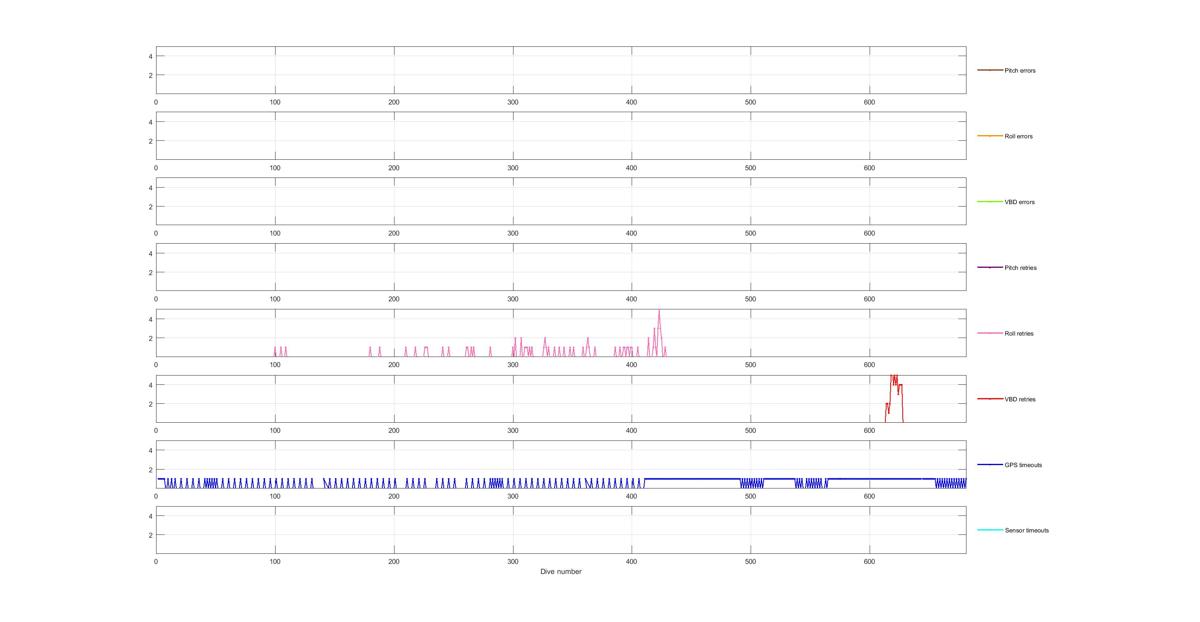Click the VBD errors legend label
The width and height of the screenshot is (1200, 622).
1020,202
